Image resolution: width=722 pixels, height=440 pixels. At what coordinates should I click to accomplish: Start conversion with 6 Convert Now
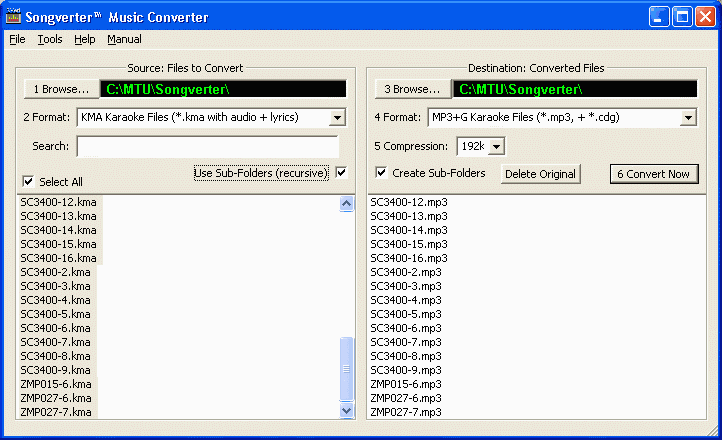tap(654, 174)
